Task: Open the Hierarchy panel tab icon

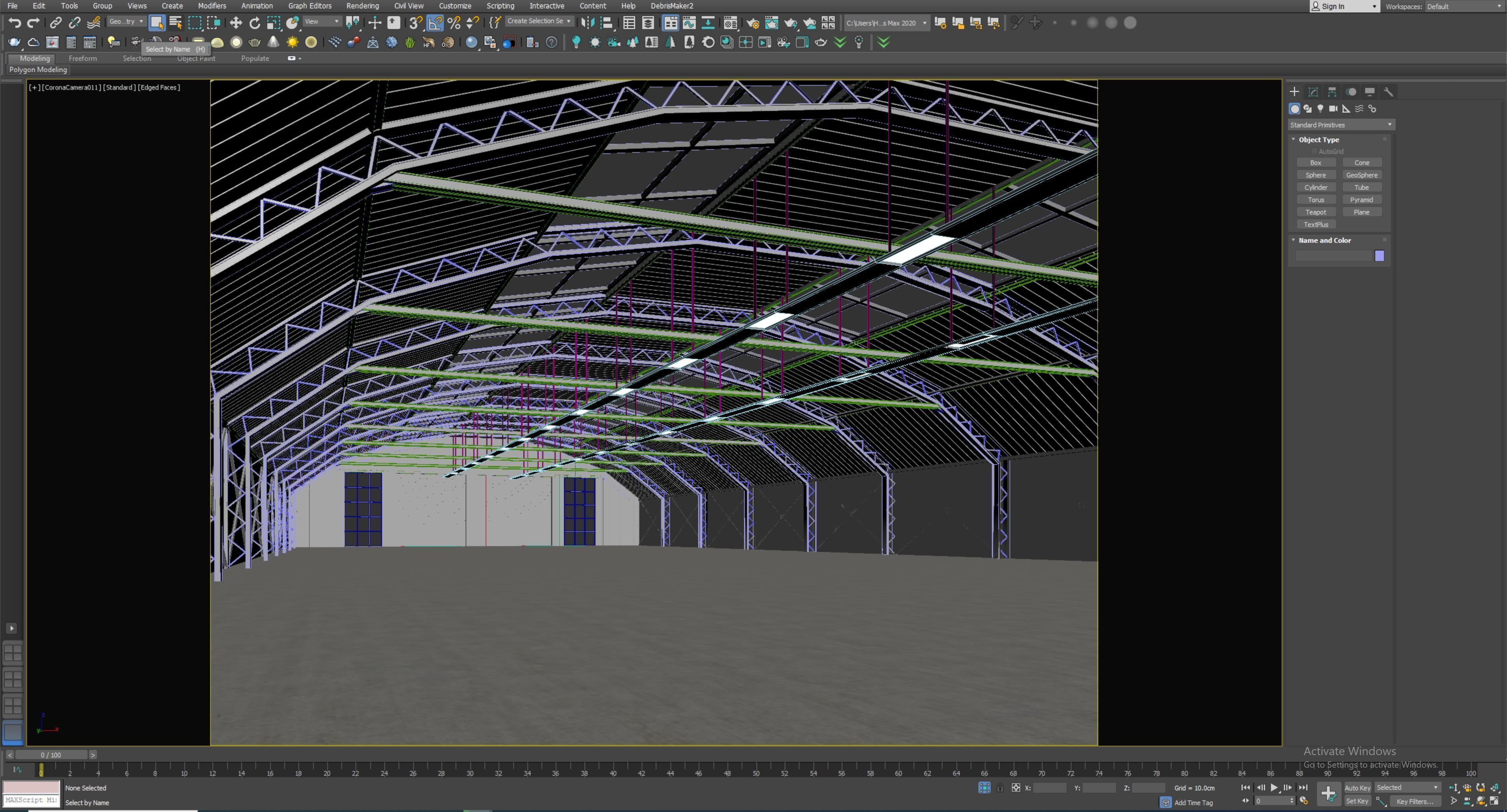Action: pyautogui.click(x=1332, y=92)
